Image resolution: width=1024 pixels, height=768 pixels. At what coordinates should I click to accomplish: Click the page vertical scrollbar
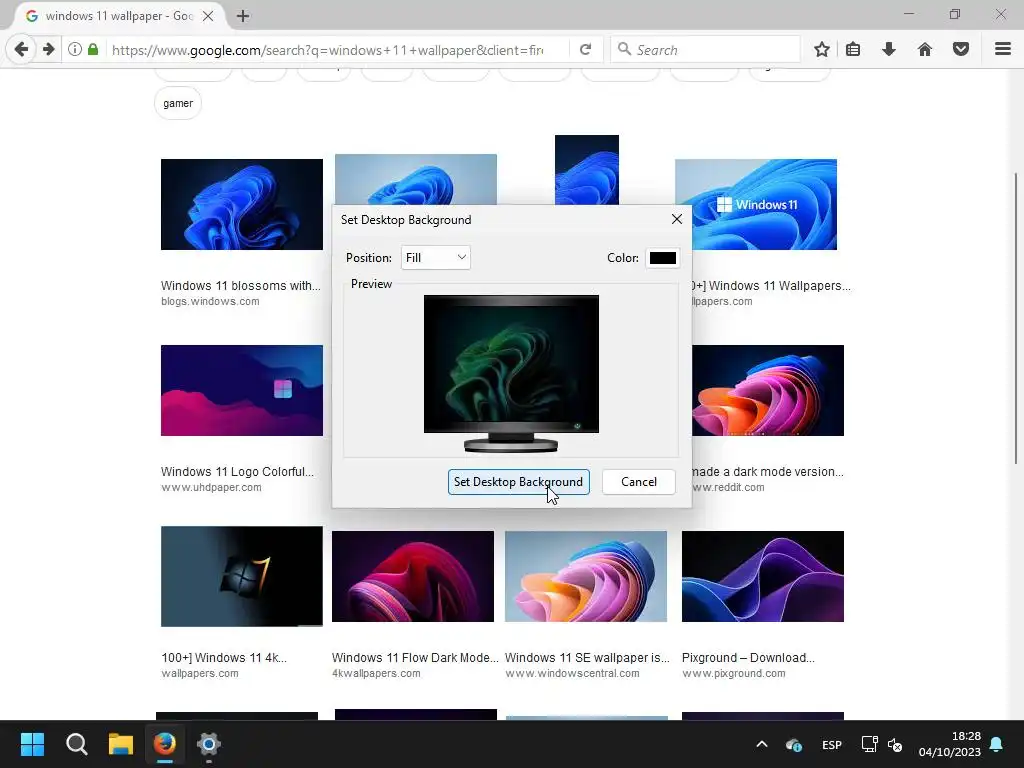1016,318
